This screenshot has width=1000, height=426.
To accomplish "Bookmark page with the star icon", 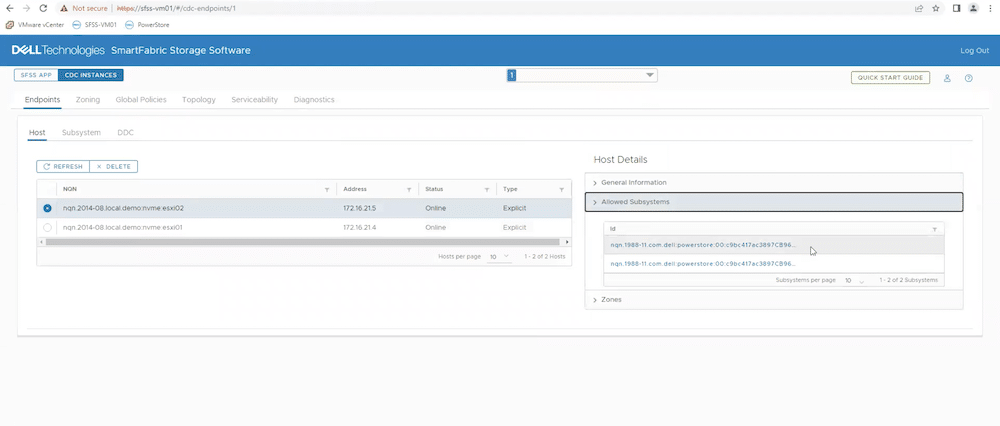I will 936,8.
